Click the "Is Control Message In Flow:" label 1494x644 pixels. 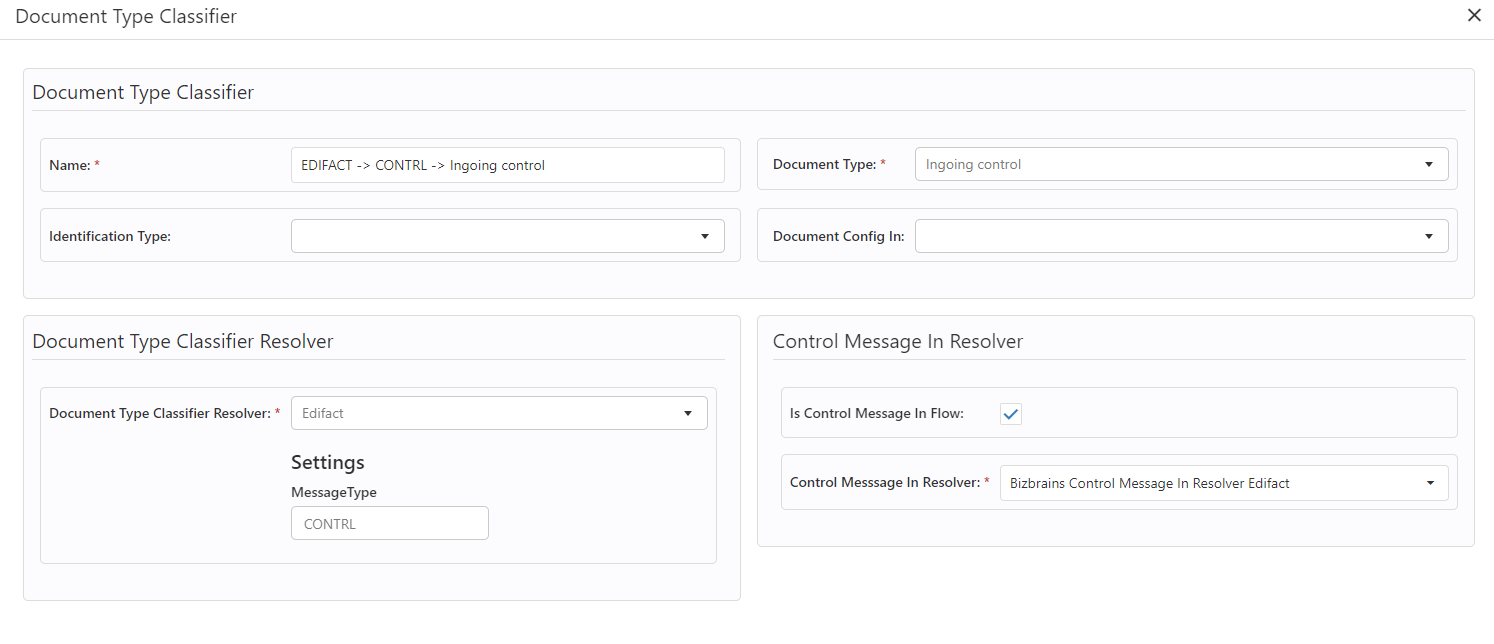876,414
